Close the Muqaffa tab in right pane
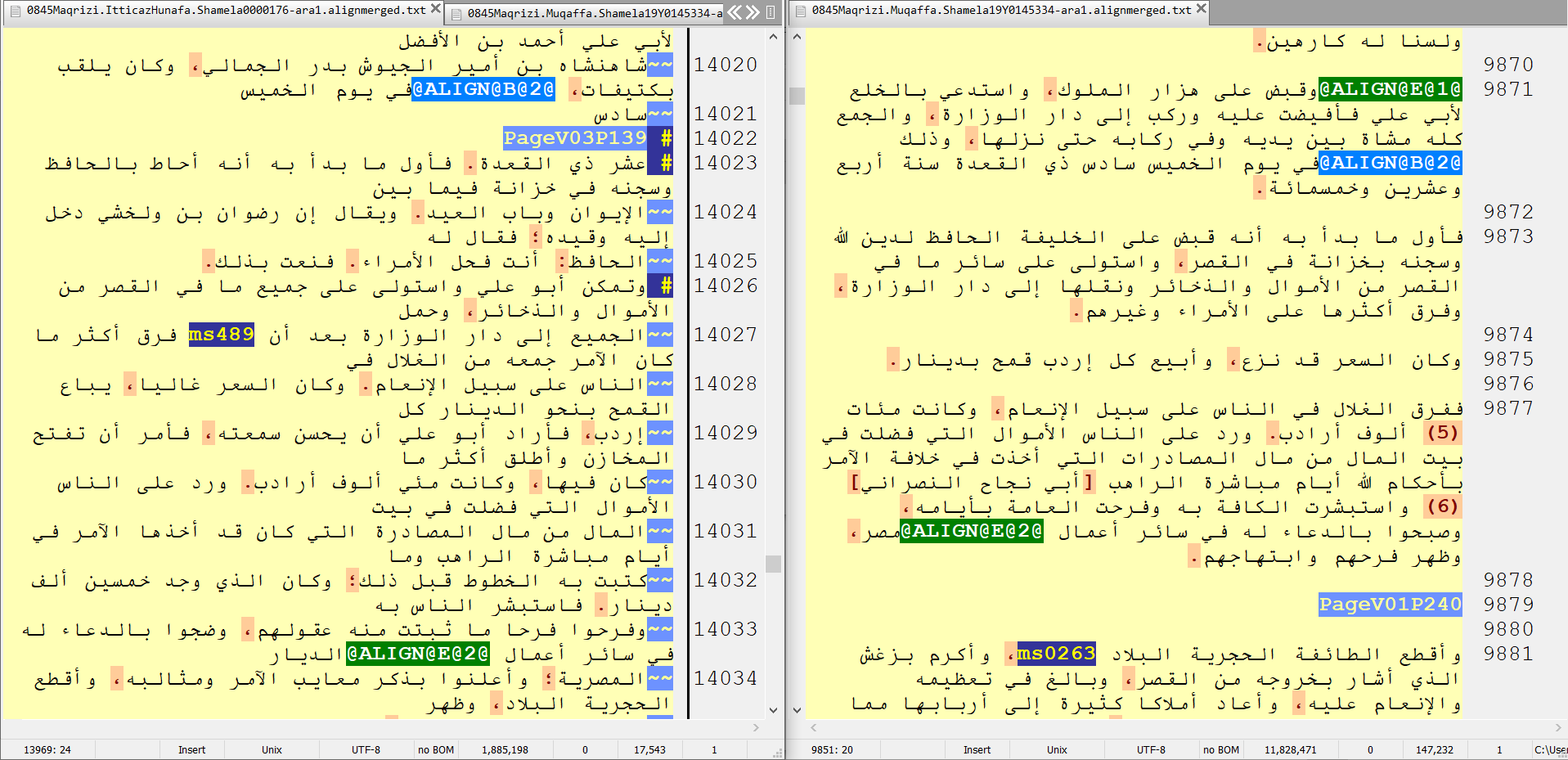Viewport: 1568px width, 760px height. (x=1202, y=9)
